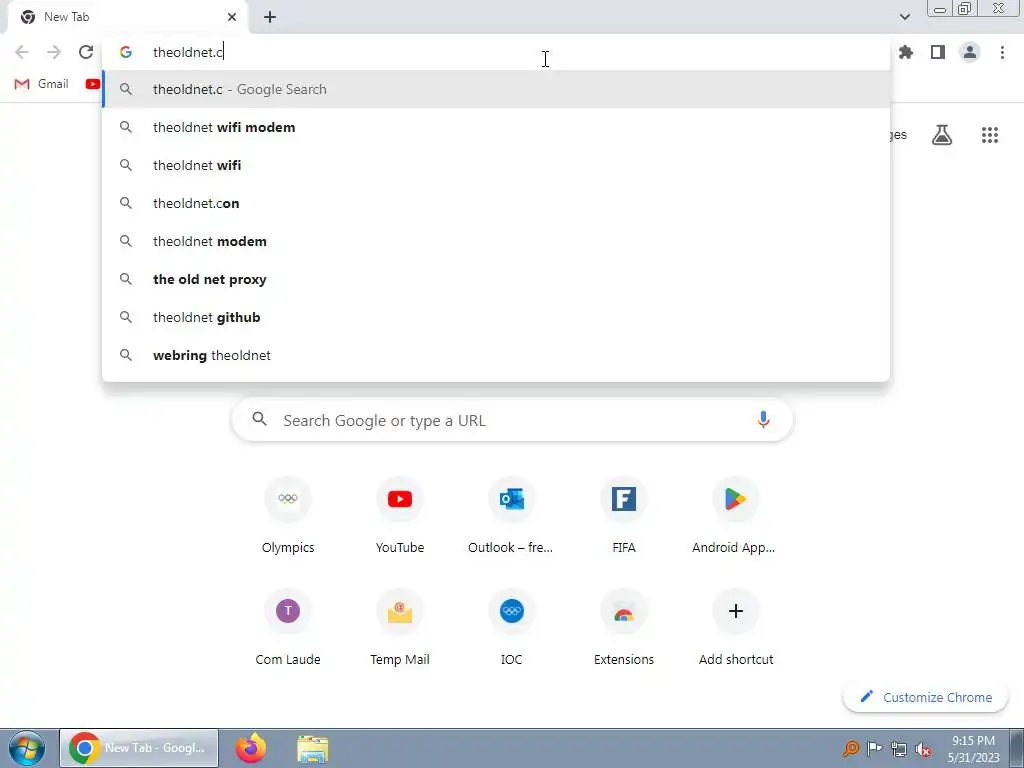Choose the "webring theoldnet" suggestion
The width and height of the screenshot is (1024, 768).
pyautogui.click(x=496, y=355)
